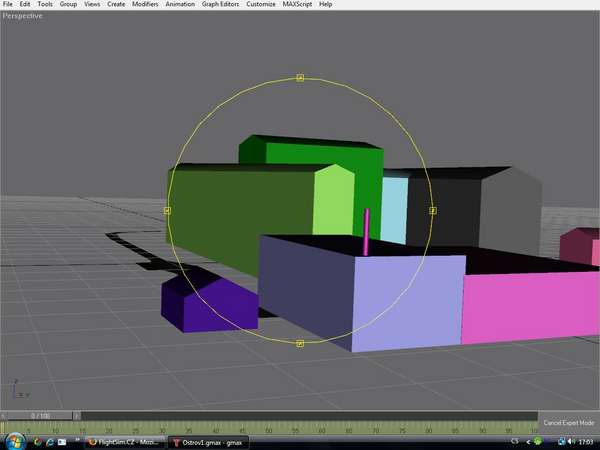Click the network tray icon
This screenshot has width=600, height=450.
pyautogui.click(x=561, y=442)
